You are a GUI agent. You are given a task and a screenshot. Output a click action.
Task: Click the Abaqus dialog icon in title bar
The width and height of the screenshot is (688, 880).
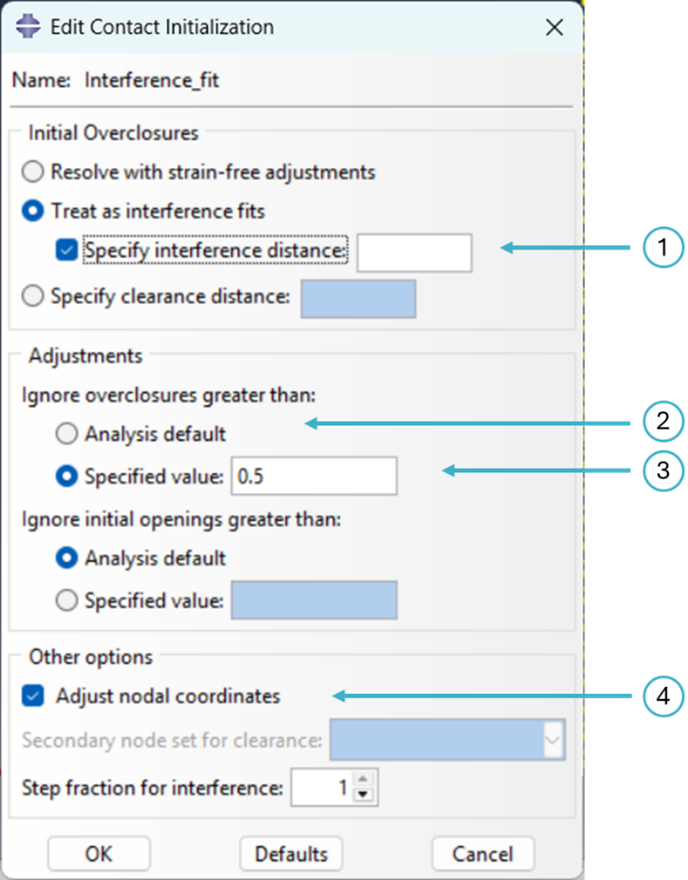coord(26,27)
